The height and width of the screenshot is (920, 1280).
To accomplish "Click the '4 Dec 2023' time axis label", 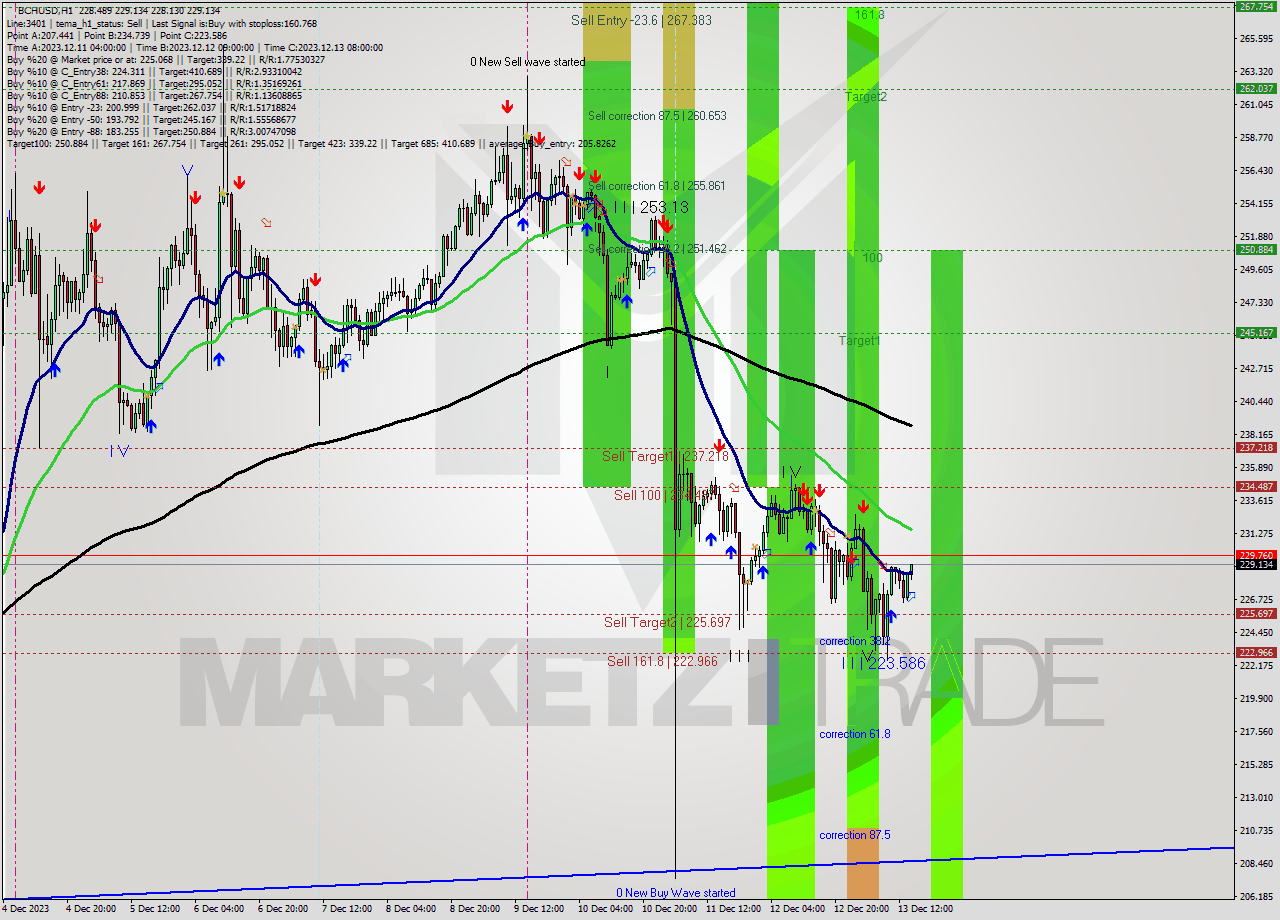I will coord(26,910).
